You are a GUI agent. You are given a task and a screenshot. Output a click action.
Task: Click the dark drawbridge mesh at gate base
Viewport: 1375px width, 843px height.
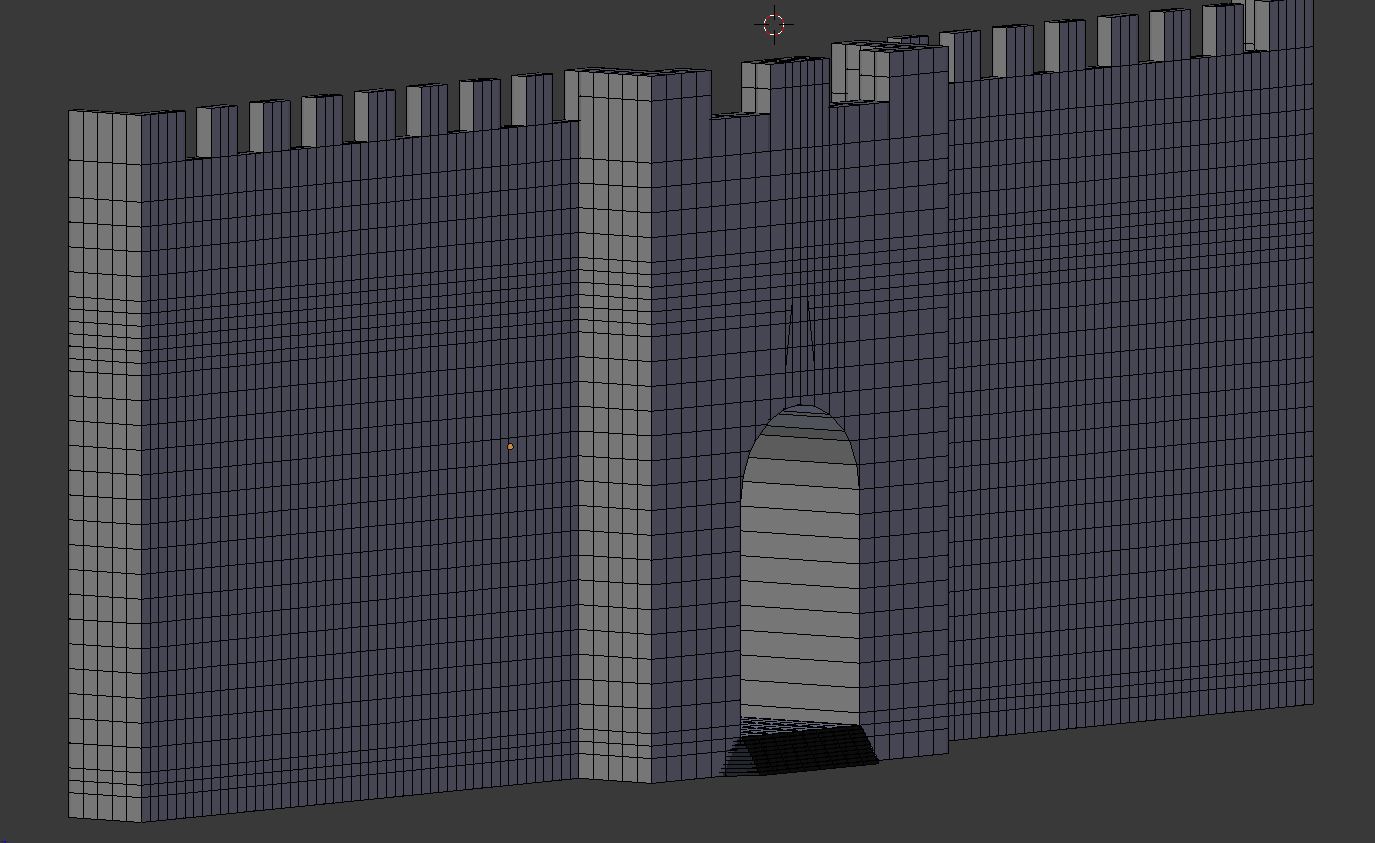(800, 748)
